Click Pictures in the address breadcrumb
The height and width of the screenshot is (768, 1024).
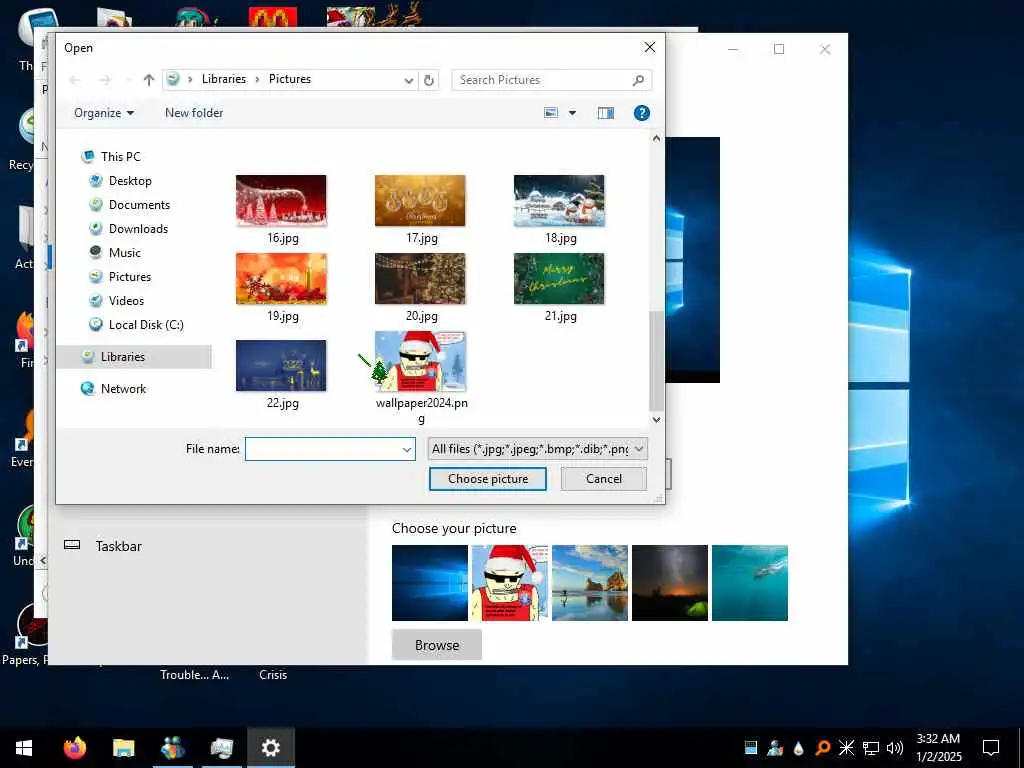290,79
